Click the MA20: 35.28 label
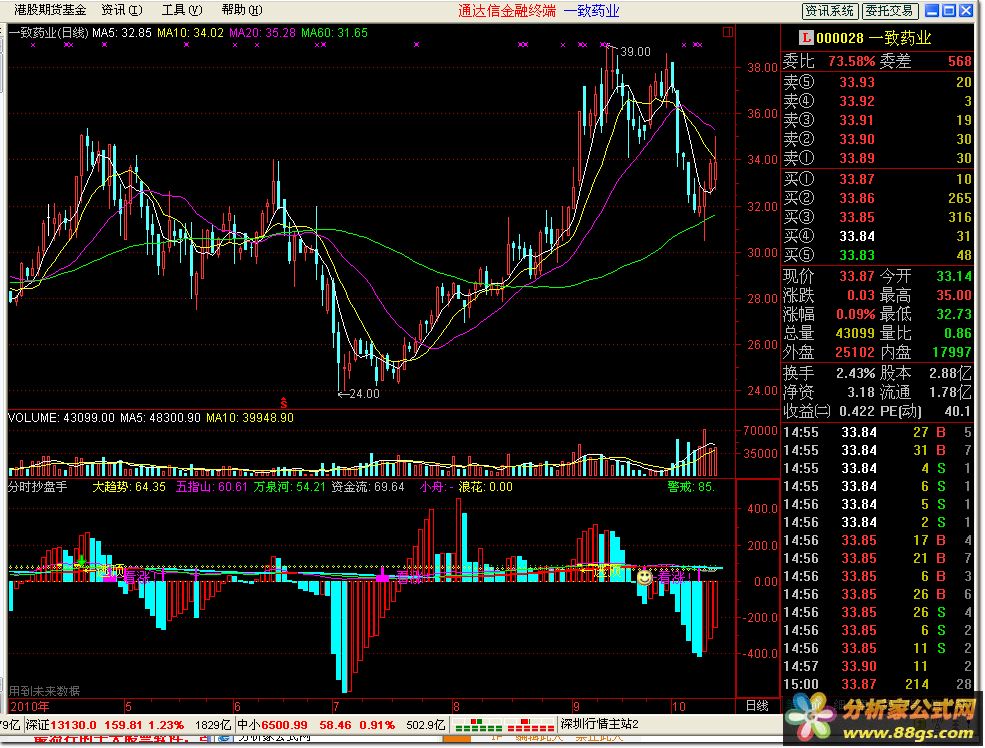 [x=263, y=33]
